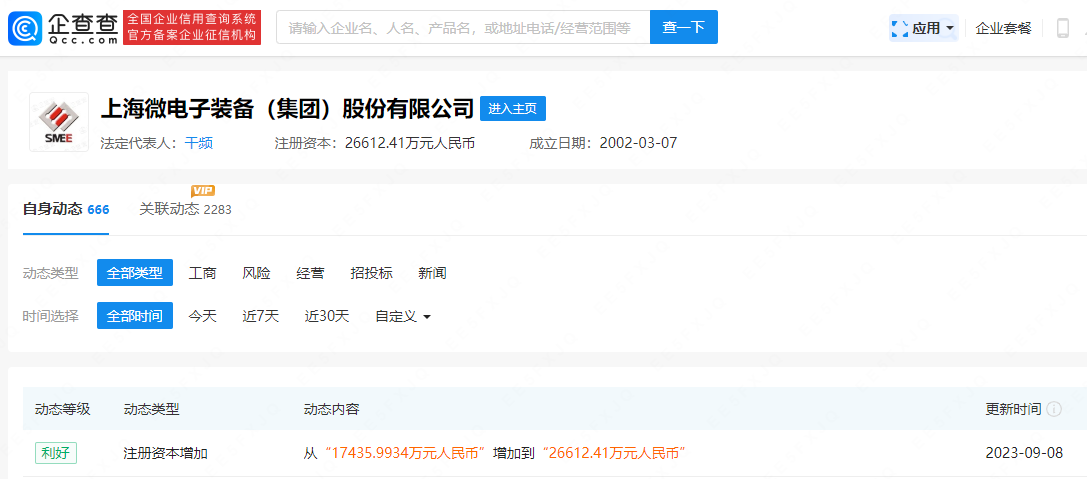
Task: Click the 进入主页 button
Action: (513, 108)
